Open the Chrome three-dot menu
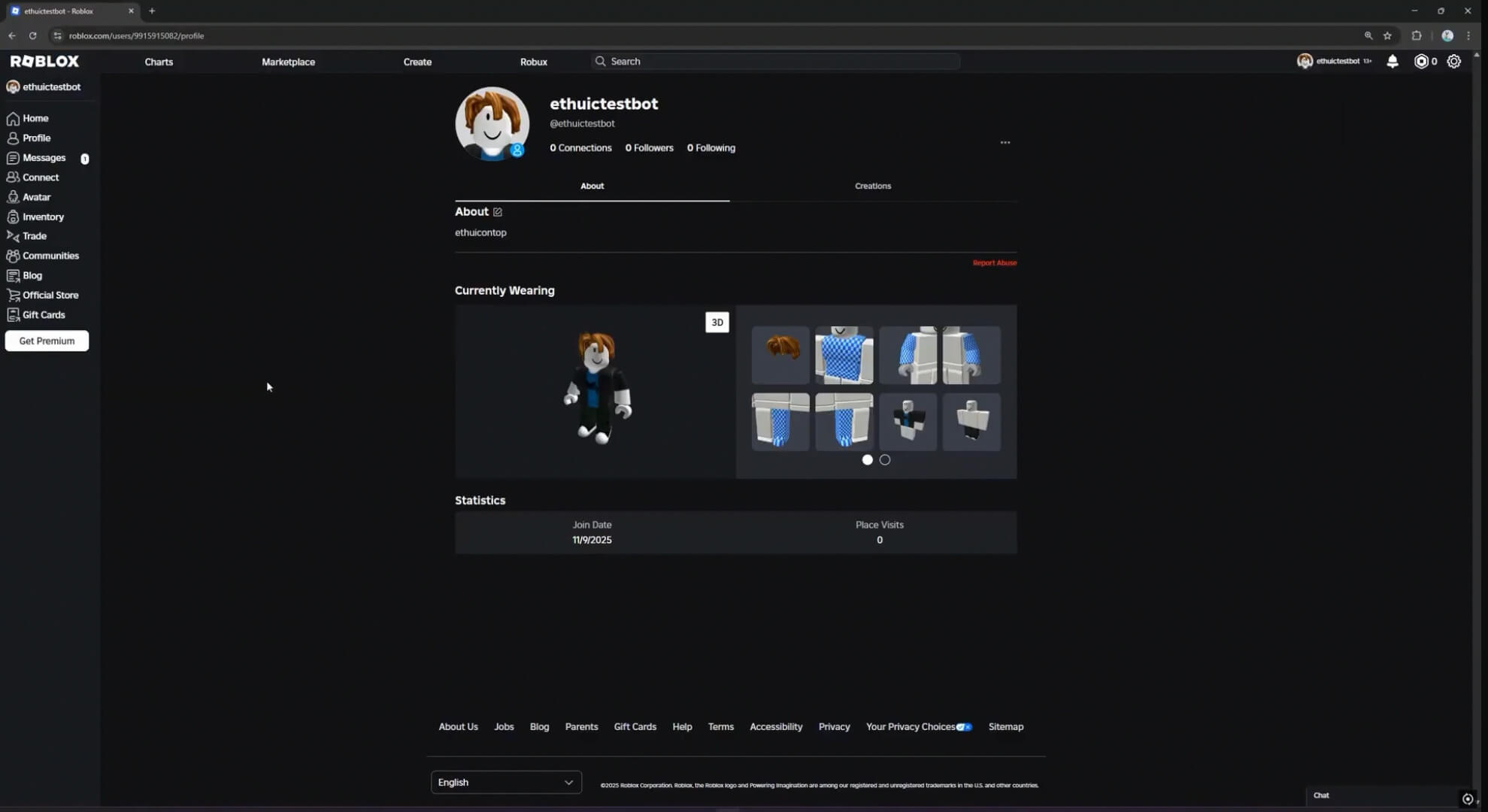The image size is (1488, 812). pos(1468,35)
